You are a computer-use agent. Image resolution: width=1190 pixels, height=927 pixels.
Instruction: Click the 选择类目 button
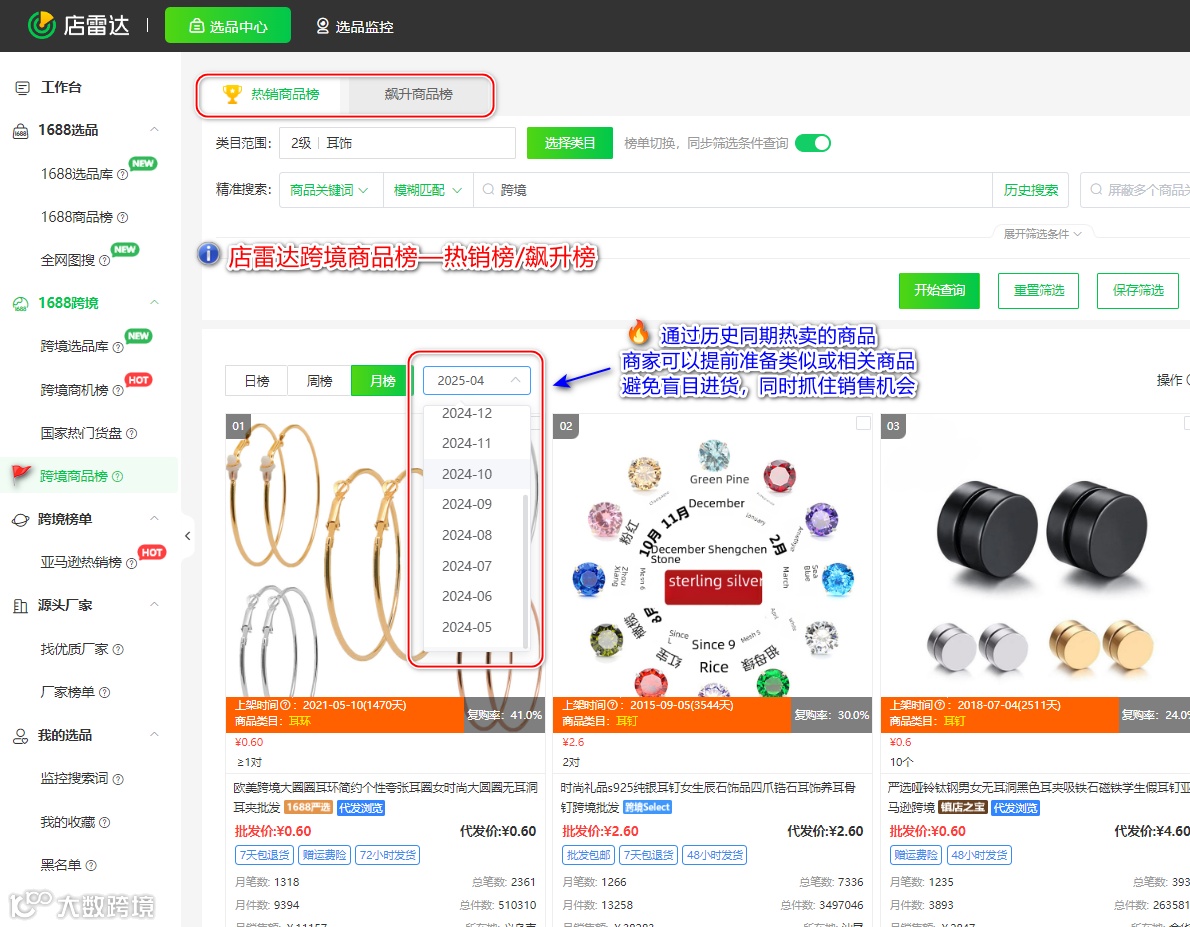[569, 143]
